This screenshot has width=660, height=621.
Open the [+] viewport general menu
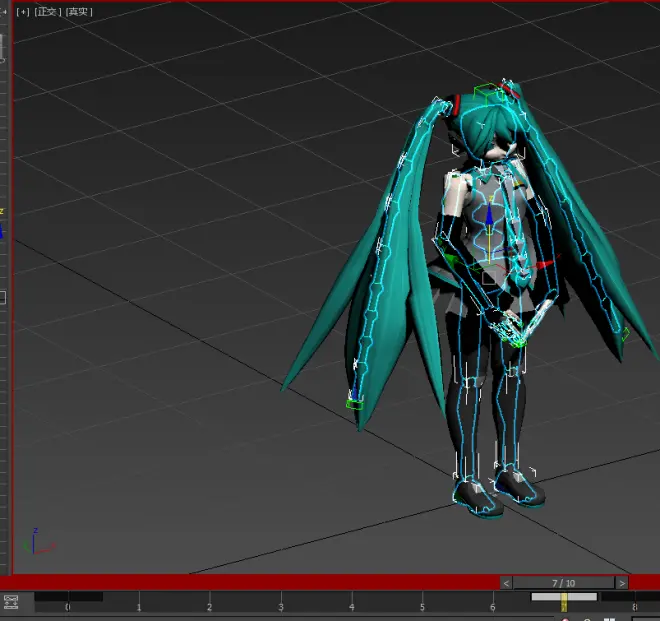[x=23, y=12]
